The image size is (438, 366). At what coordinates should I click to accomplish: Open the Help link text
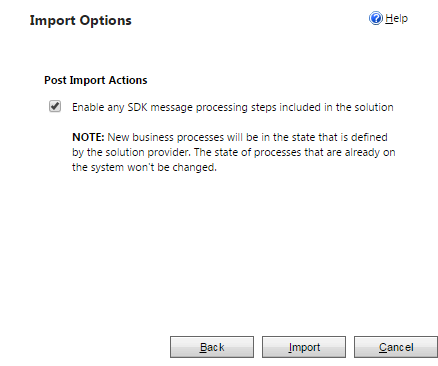click(396, 18)
